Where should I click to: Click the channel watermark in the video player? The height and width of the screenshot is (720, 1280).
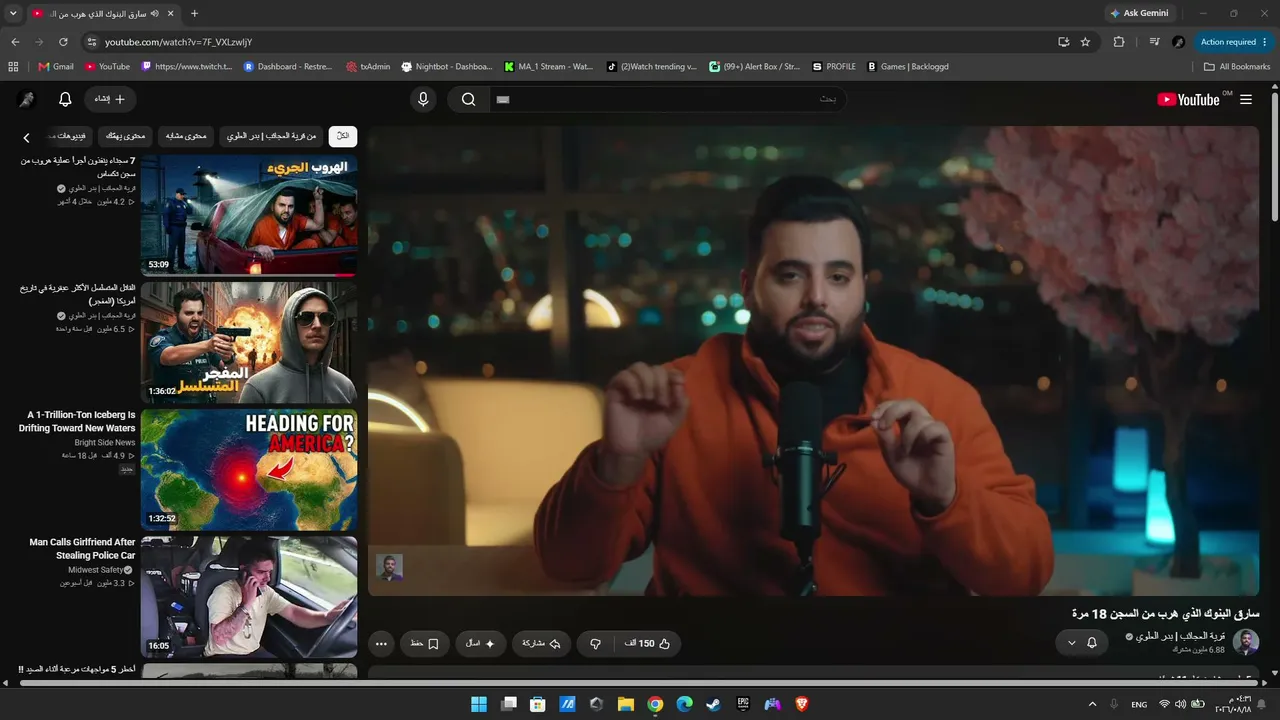389,568
